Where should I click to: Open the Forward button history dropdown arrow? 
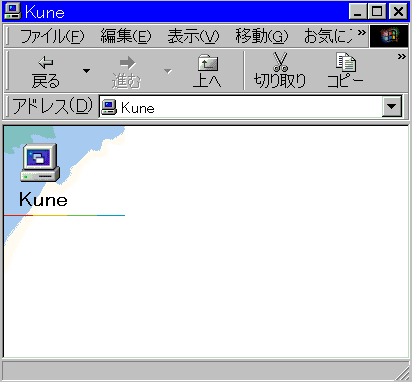pos(168,71)
